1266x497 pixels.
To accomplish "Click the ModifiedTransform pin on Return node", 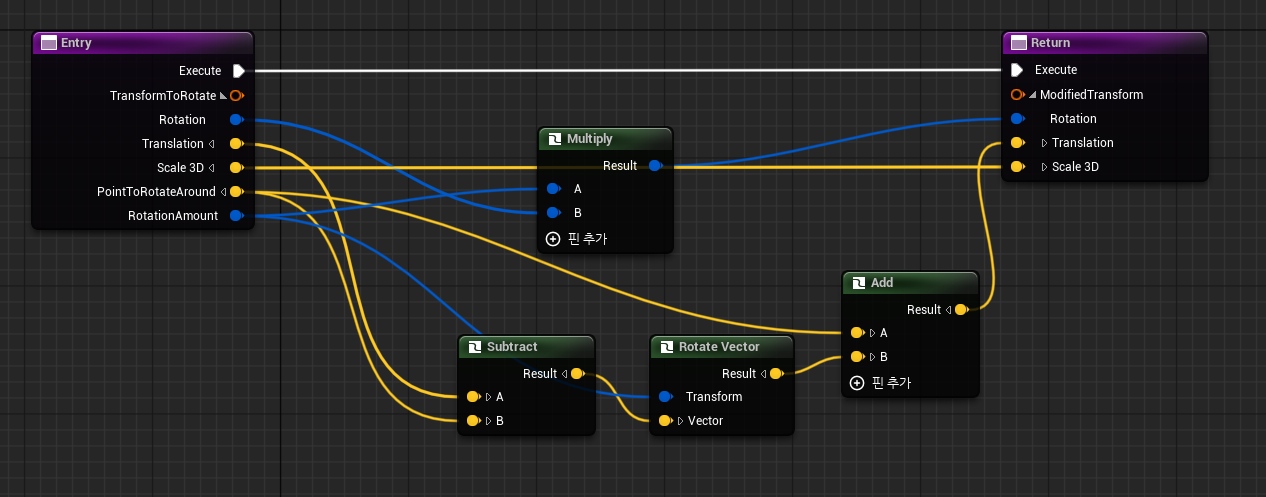I will coord(1017,95).
